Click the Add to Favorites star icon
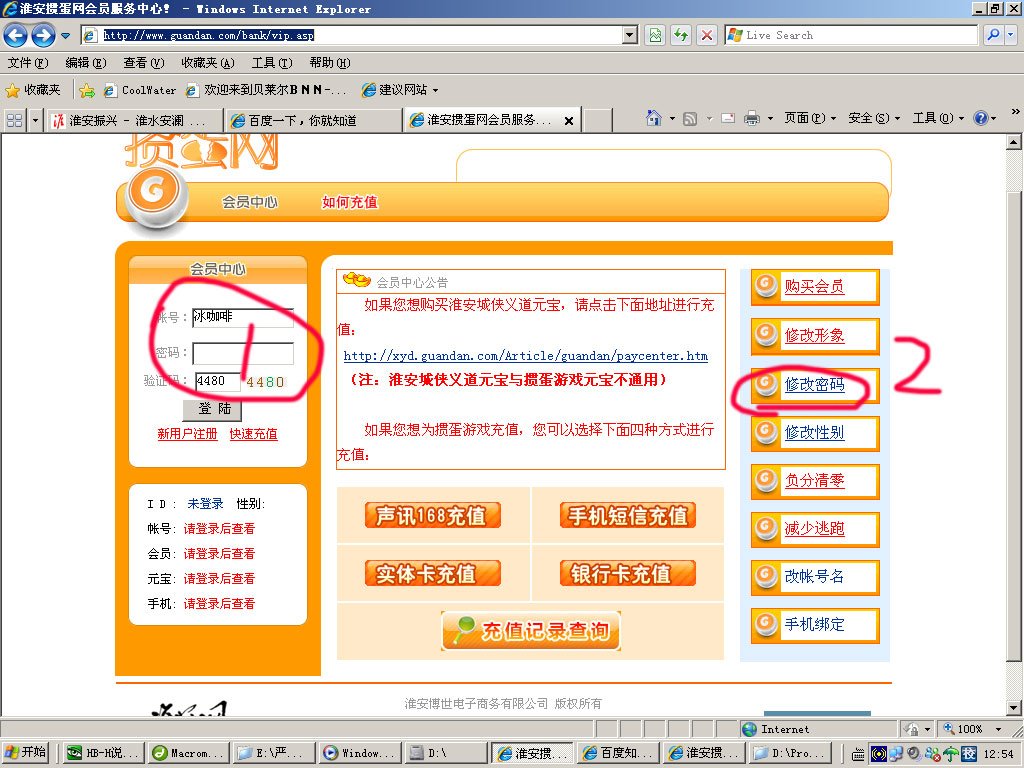 coord(87,90)
